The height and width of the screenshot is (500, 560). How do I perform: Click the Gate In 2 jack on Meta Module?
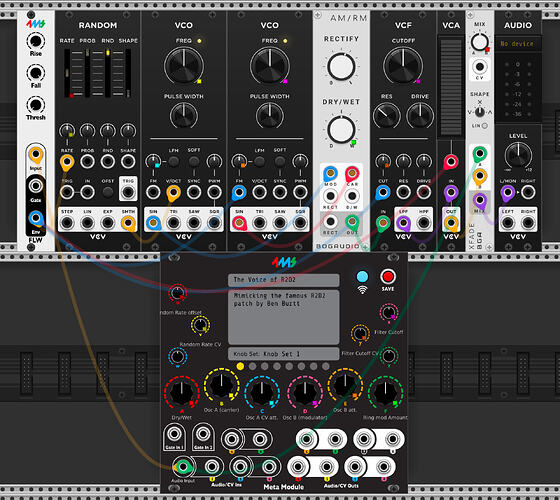click(203, 434)
